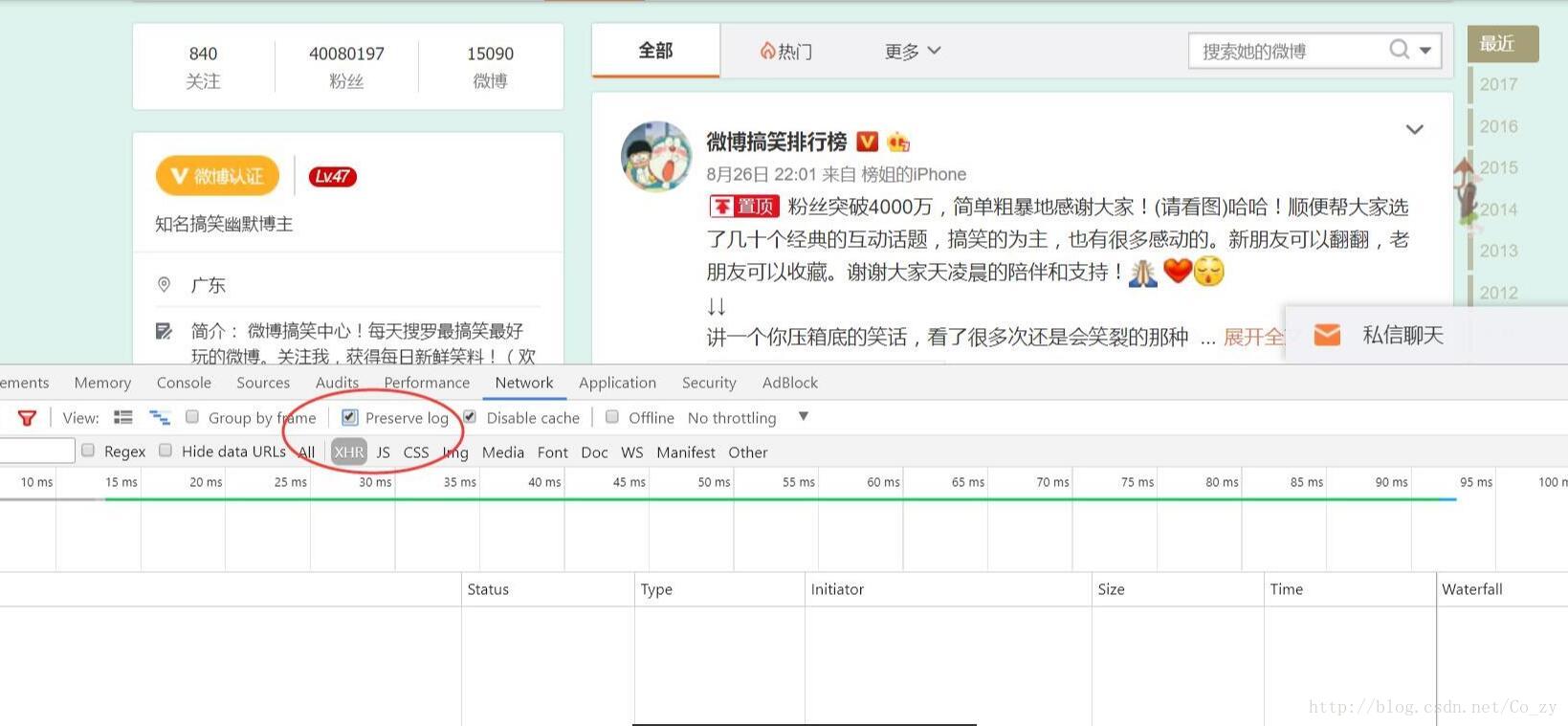Open the Memory DevTools tab
Viewport: 1568px width, 726px height.
102,383
